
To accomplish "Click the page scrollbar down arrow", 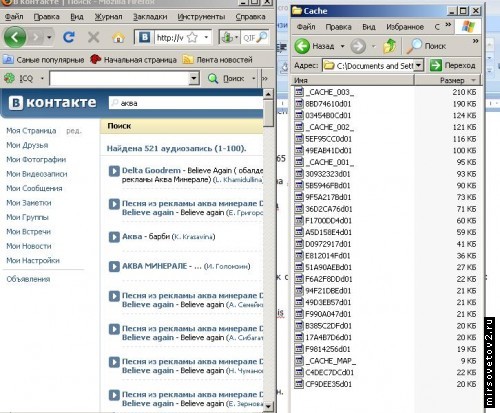I will (268, 406).
